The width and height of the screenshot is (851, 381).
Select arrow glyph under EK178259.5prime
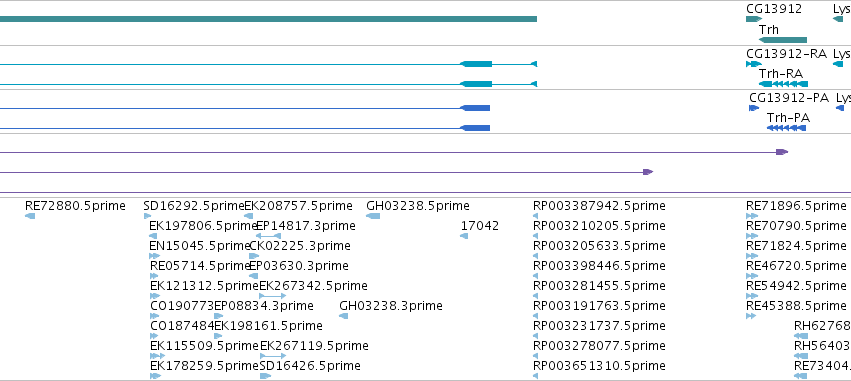(156, 376)
